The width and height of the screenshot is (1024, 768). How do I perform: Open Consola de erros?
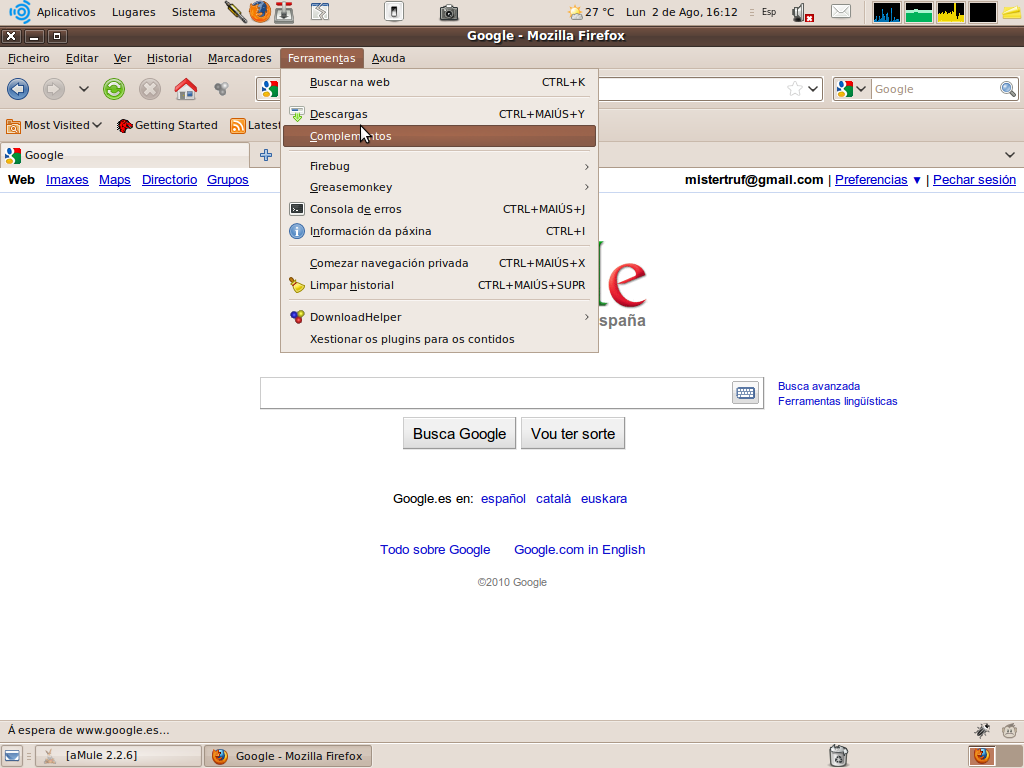click(x=440, y=209)
